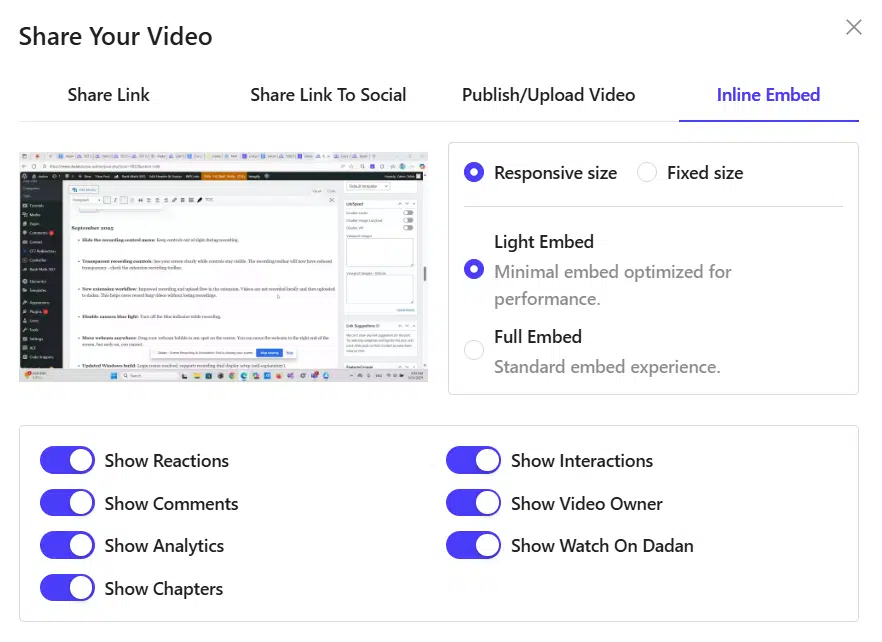The image size is (882, 642).
Task: Choose the Fixed size radio option
Action: pyautogui.click(x=647, y=172)
